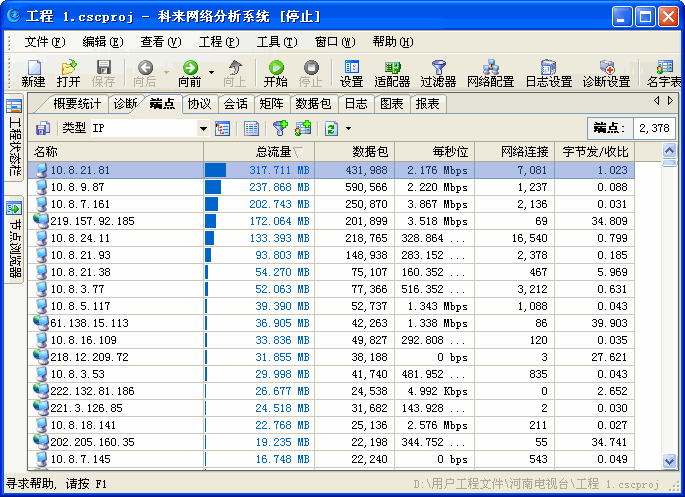Click the save icon in endpoint toolbar
This screenshot has height=497, width=685.
click(x=43, y=128)
